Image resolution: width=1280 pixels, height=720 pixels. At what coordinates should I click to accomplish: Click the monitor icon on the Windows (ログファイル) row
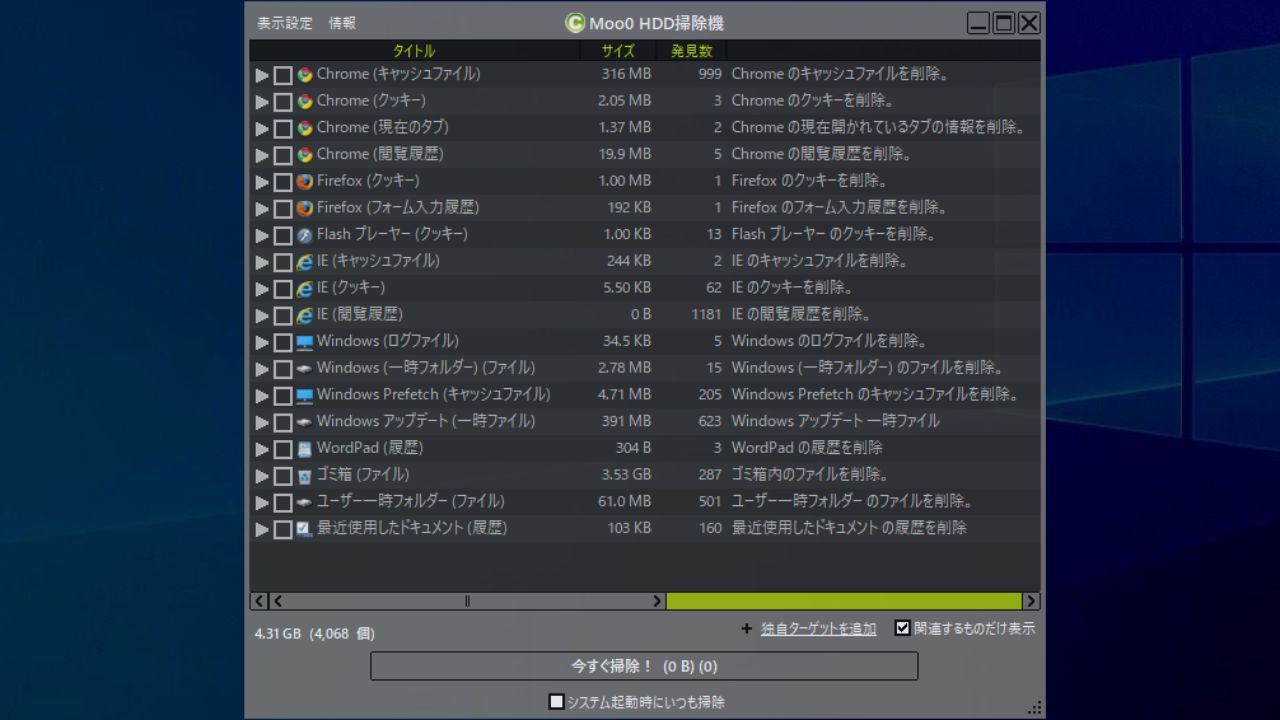tap(305, 342)
